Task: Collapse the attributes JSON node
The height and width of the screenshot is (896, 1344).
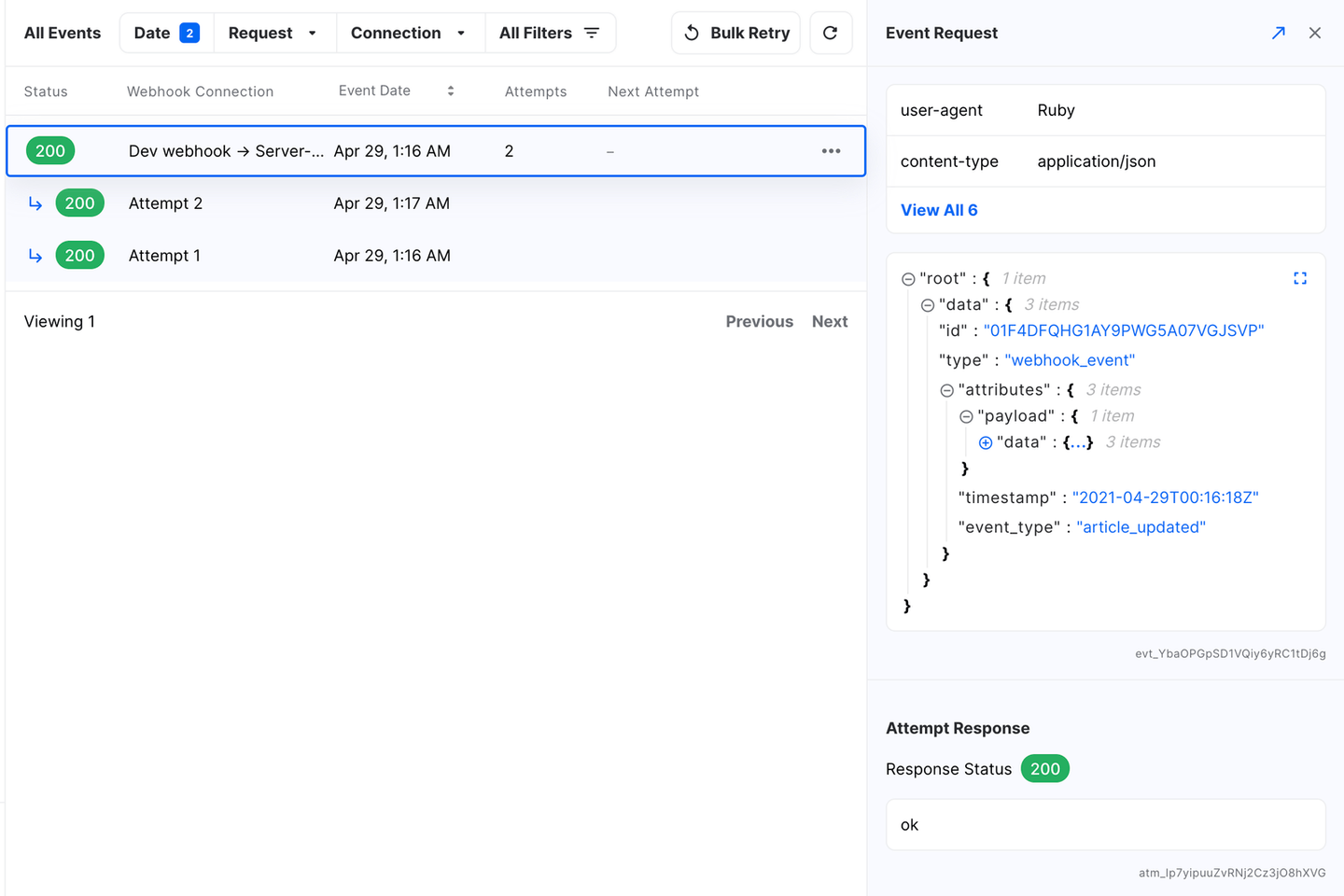Action: click(945, 389)
